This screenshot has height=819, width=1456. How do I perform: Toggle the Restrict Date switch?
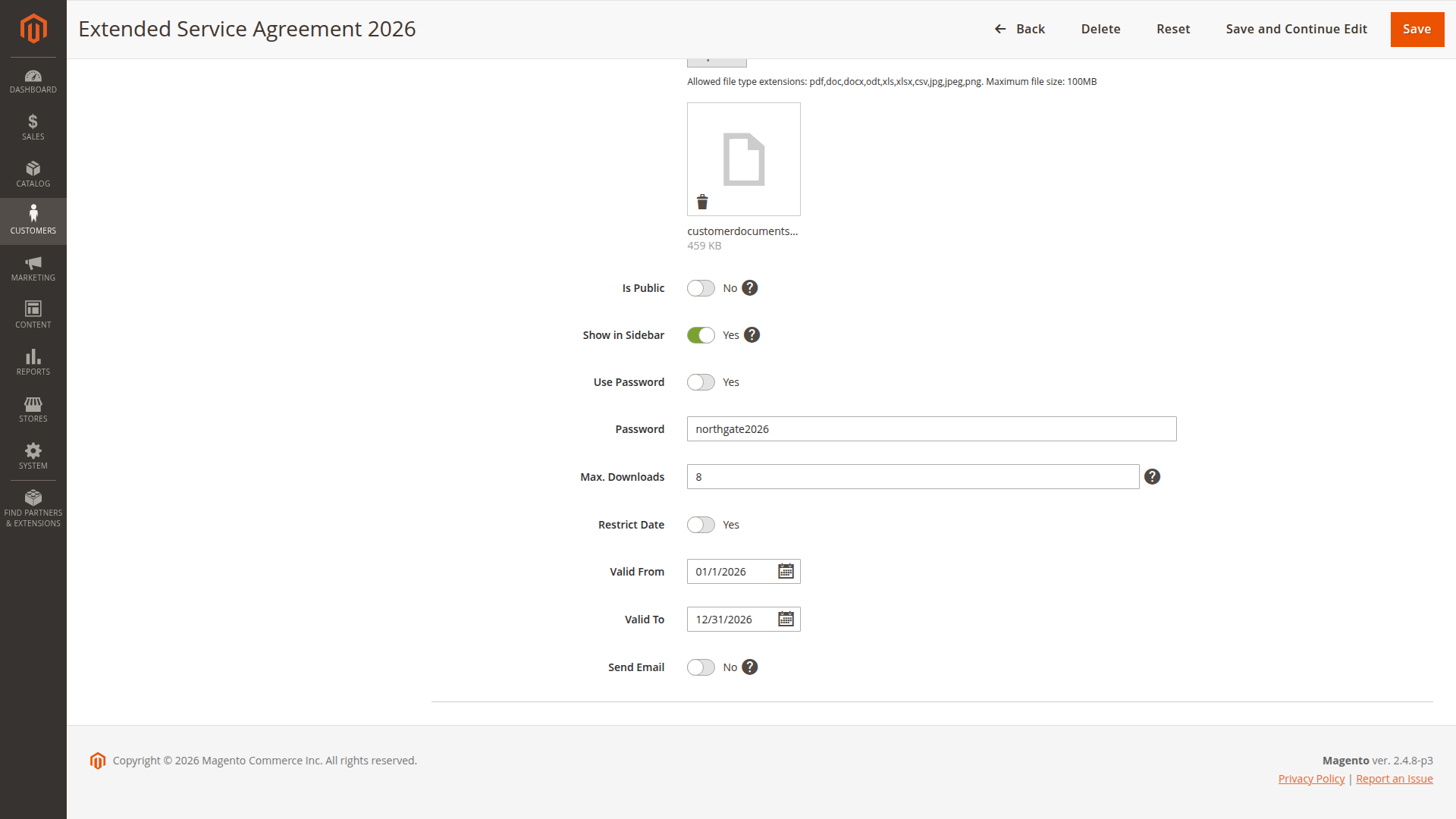coord(701,525)
